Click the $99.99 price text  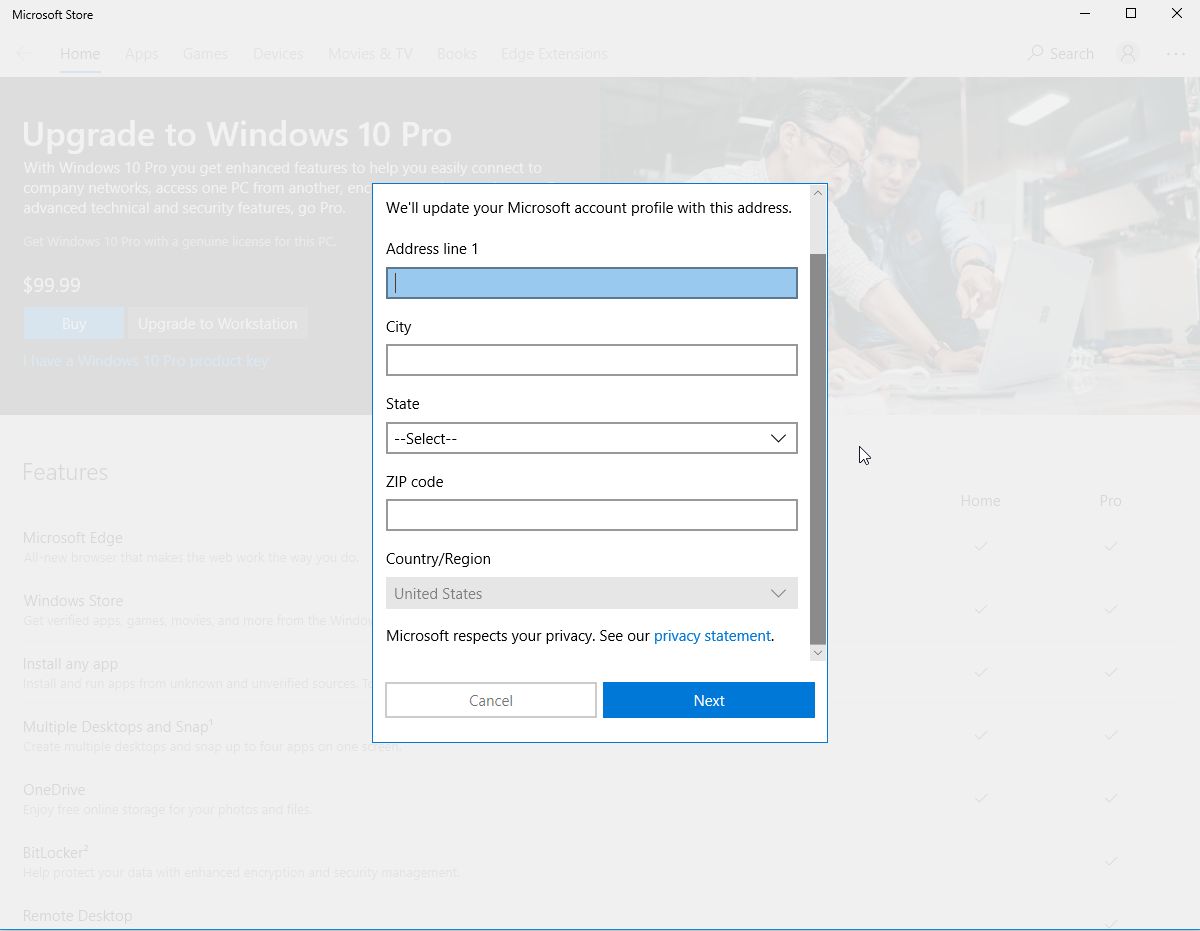click(52, 285)
